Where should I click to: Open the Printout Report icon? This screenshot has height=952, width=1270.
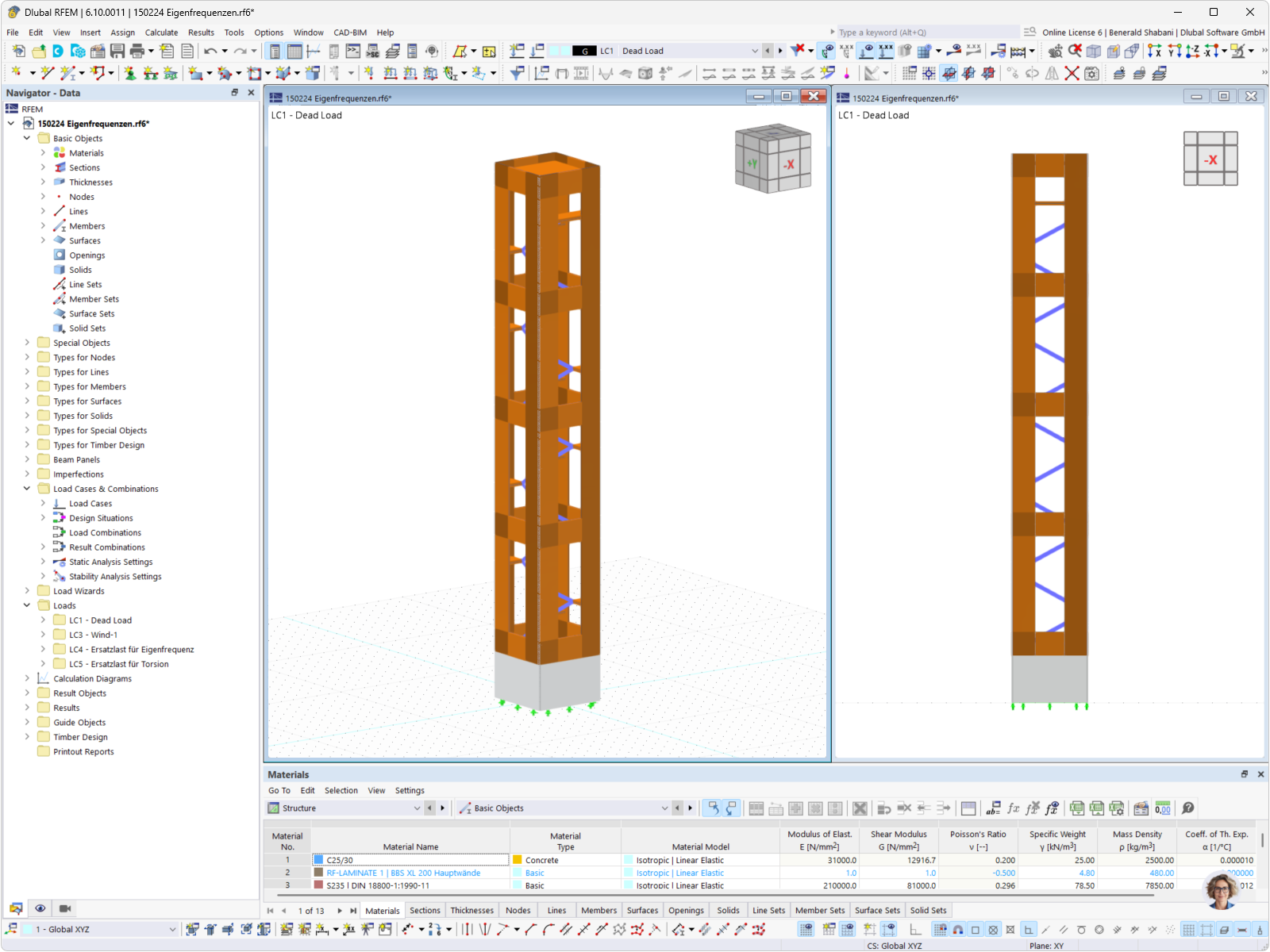(x=188, y=50)
